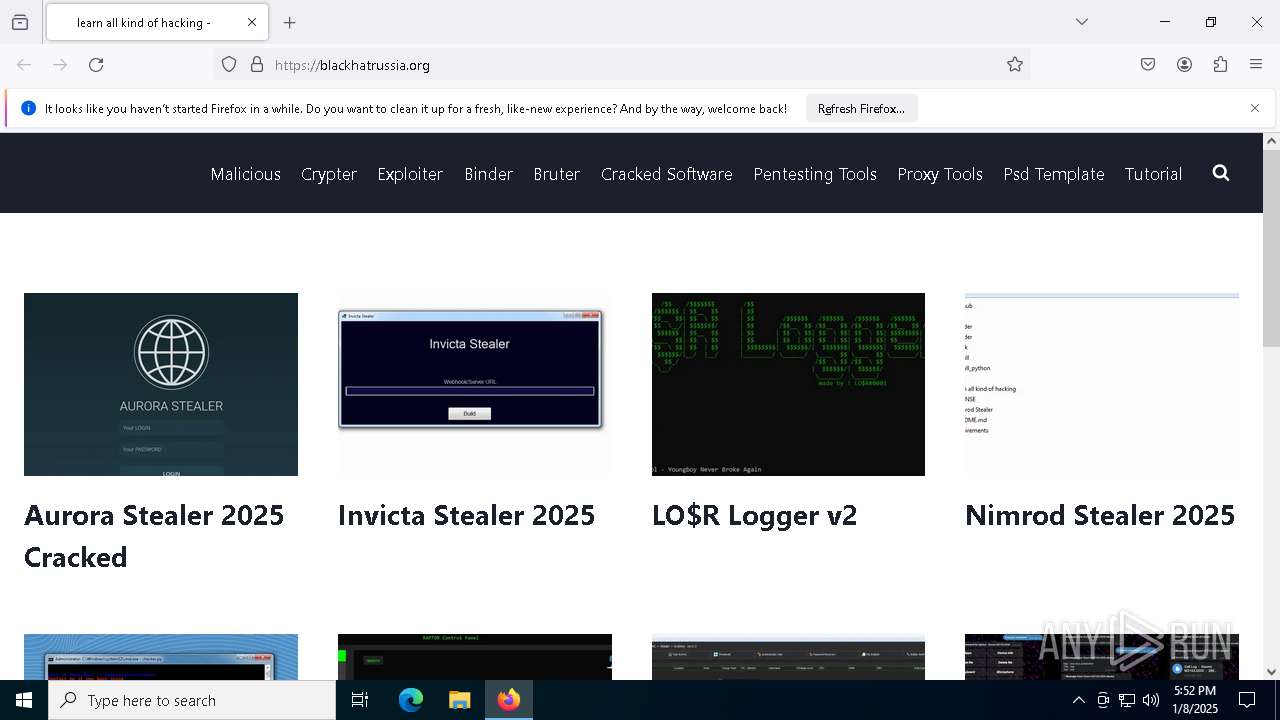This screenshot has width=1280, height=720.
Task: Click the site search magnifier icon
Action: (x=1221, y=173)
